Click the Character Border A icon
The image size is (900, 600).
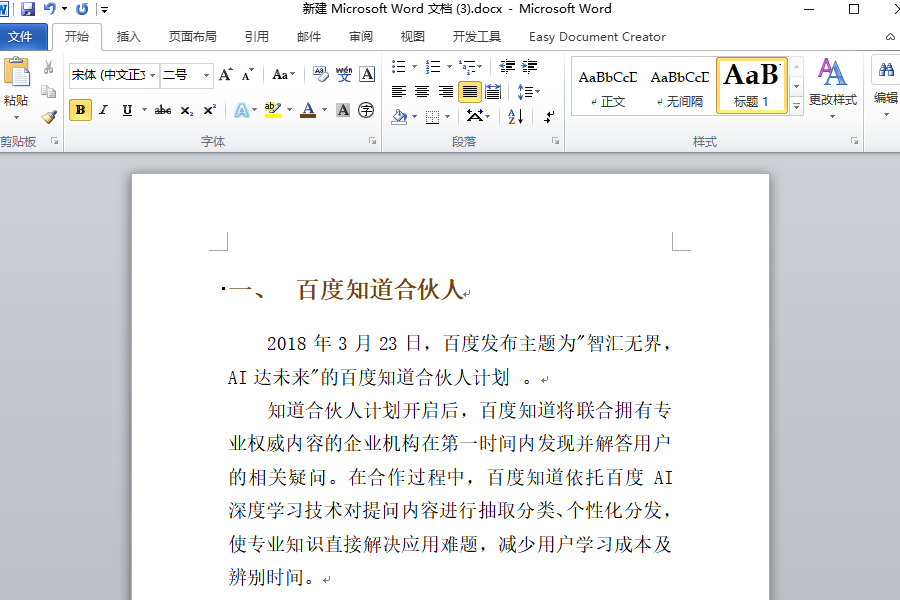pos(367,74)
